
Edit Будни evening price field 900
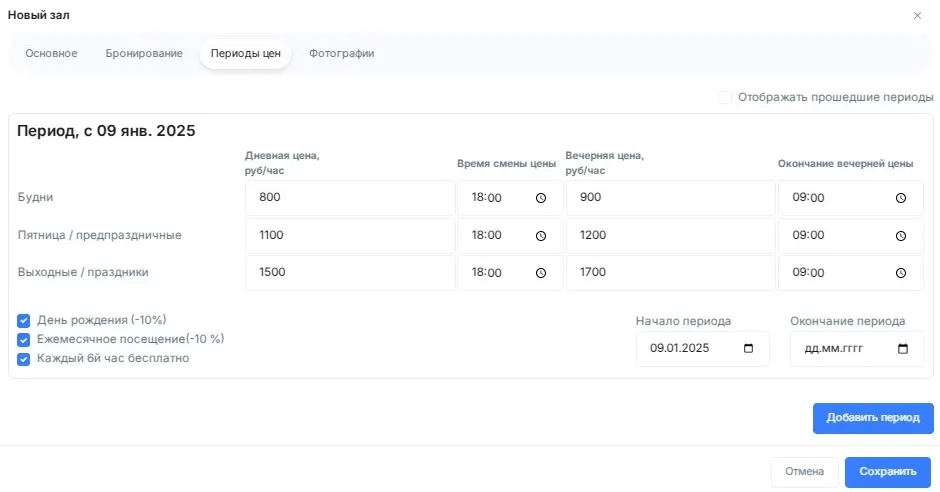coord(670,197)
